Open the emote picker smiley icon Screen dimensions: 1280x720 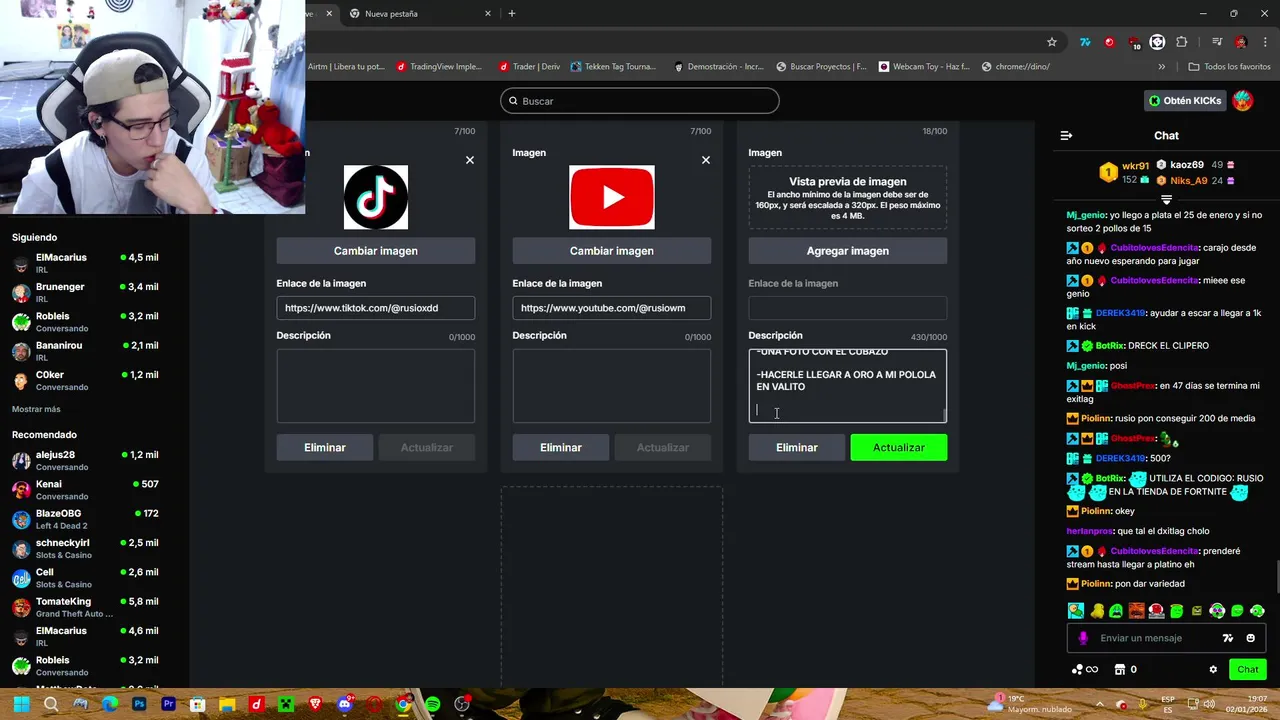coord(1251,638)
